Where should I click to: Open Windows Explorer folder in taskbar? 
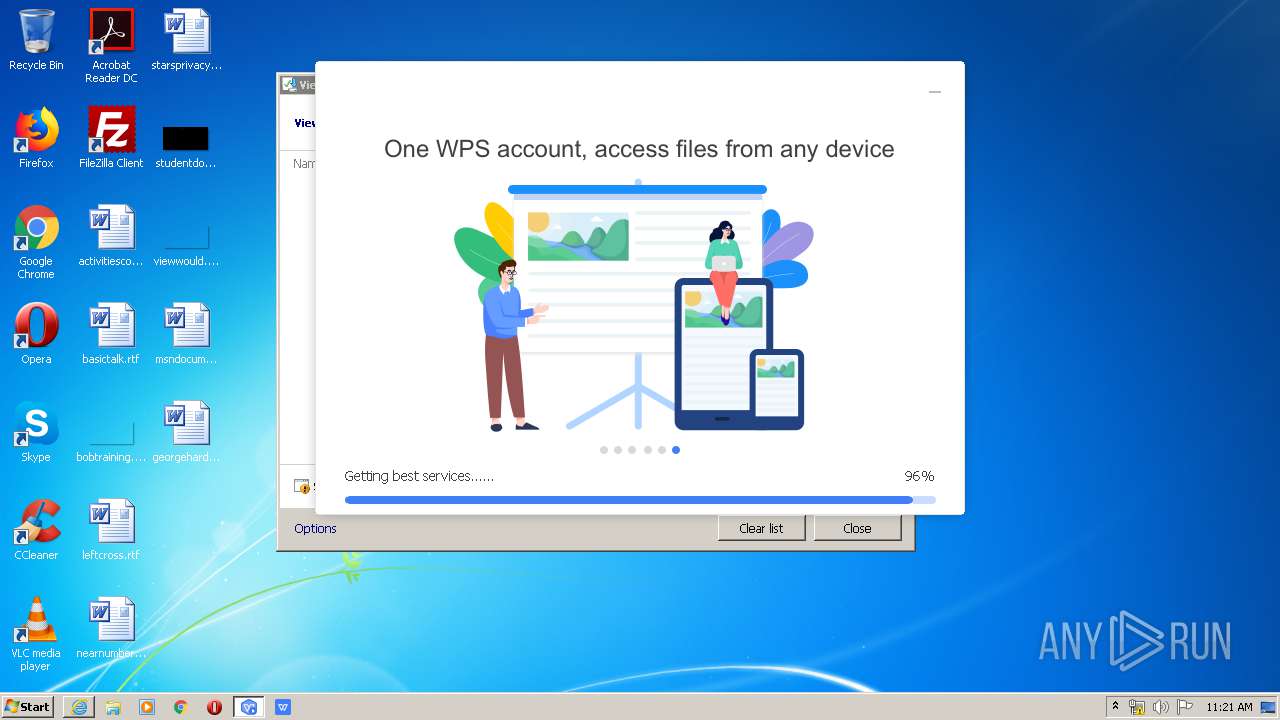[x=113, y=707]
